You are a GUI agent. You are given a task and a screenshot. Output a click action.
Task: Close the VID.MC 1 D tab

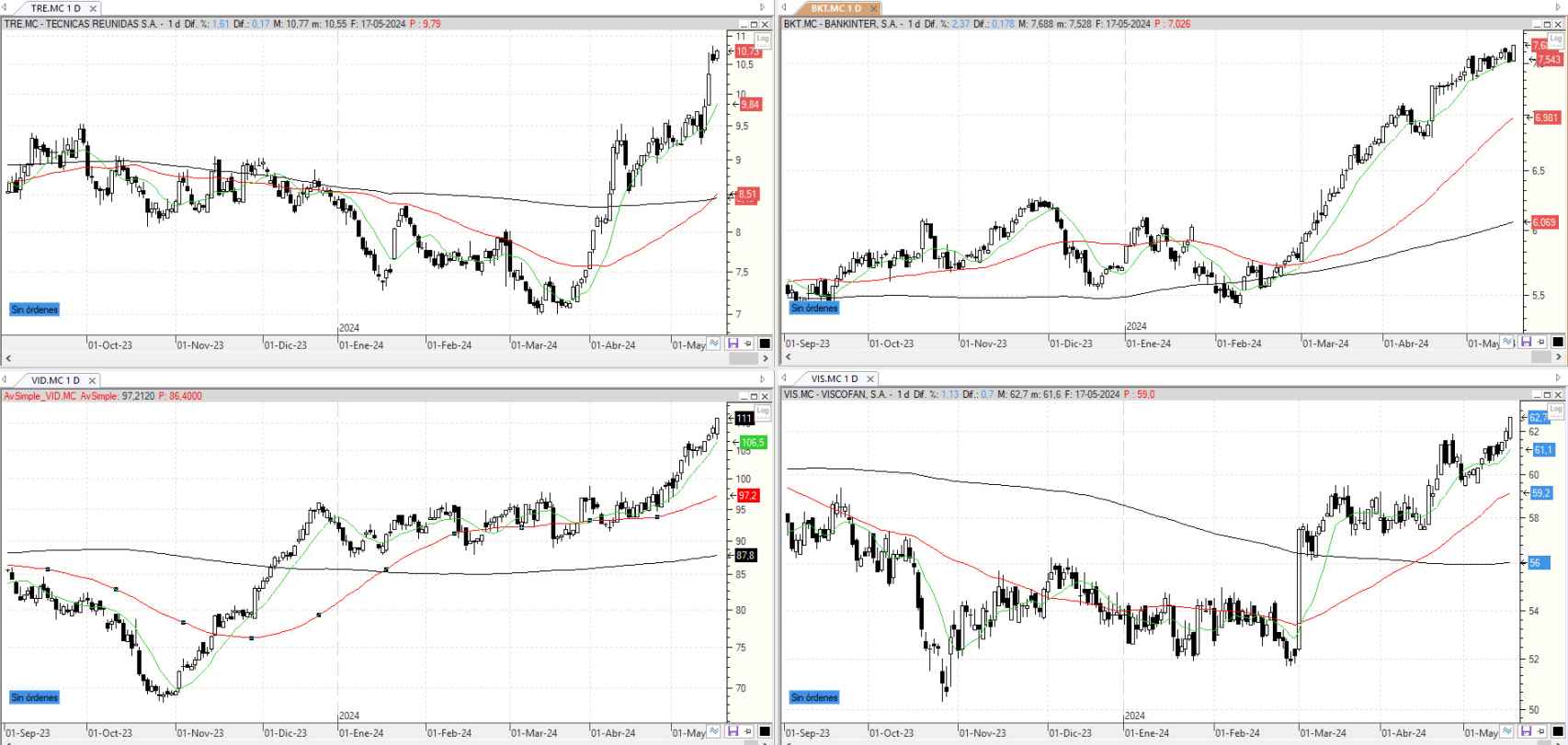pyautogui.click(x=92, y=379)
